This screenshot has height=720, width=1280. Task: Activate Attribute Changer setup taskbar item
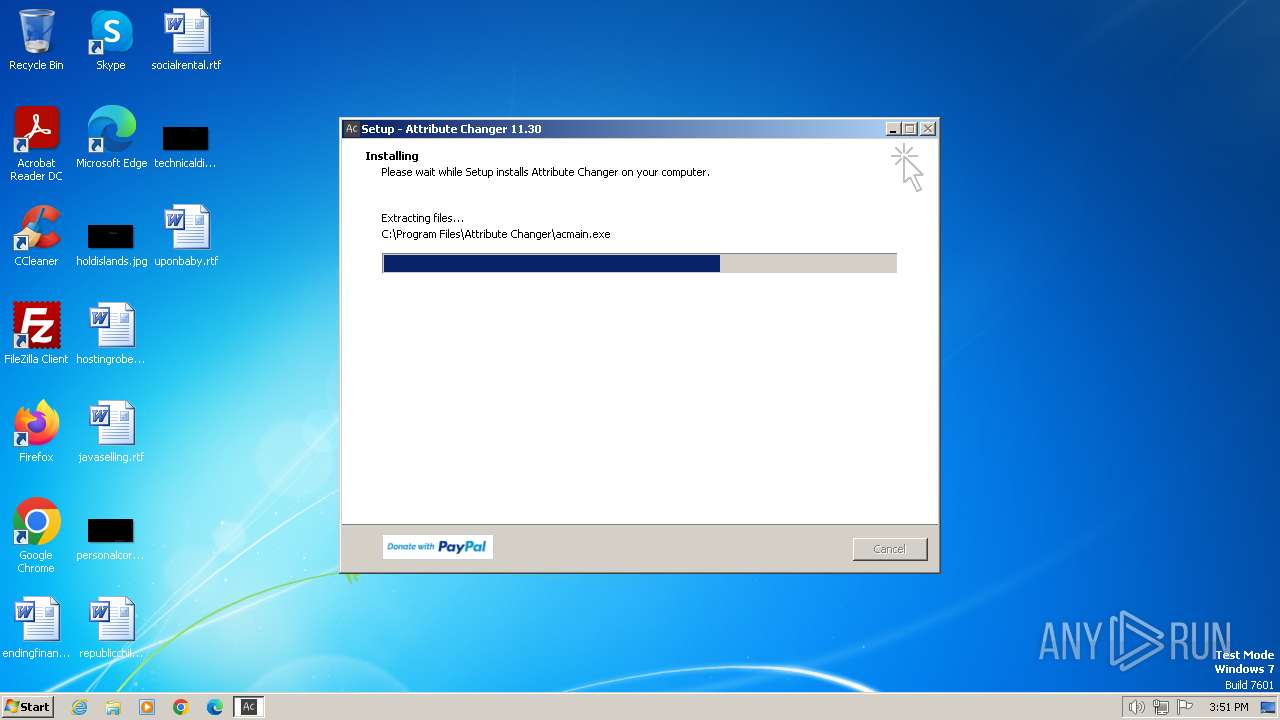[x=249, y=707]
